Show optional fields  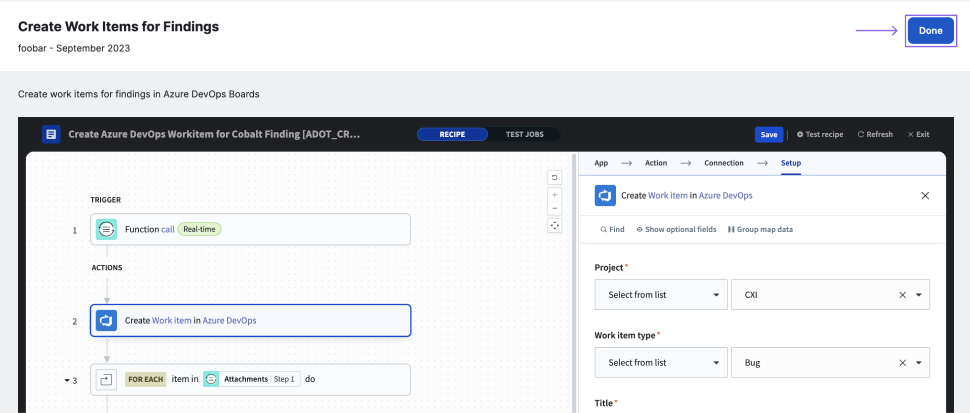(676, 229)
